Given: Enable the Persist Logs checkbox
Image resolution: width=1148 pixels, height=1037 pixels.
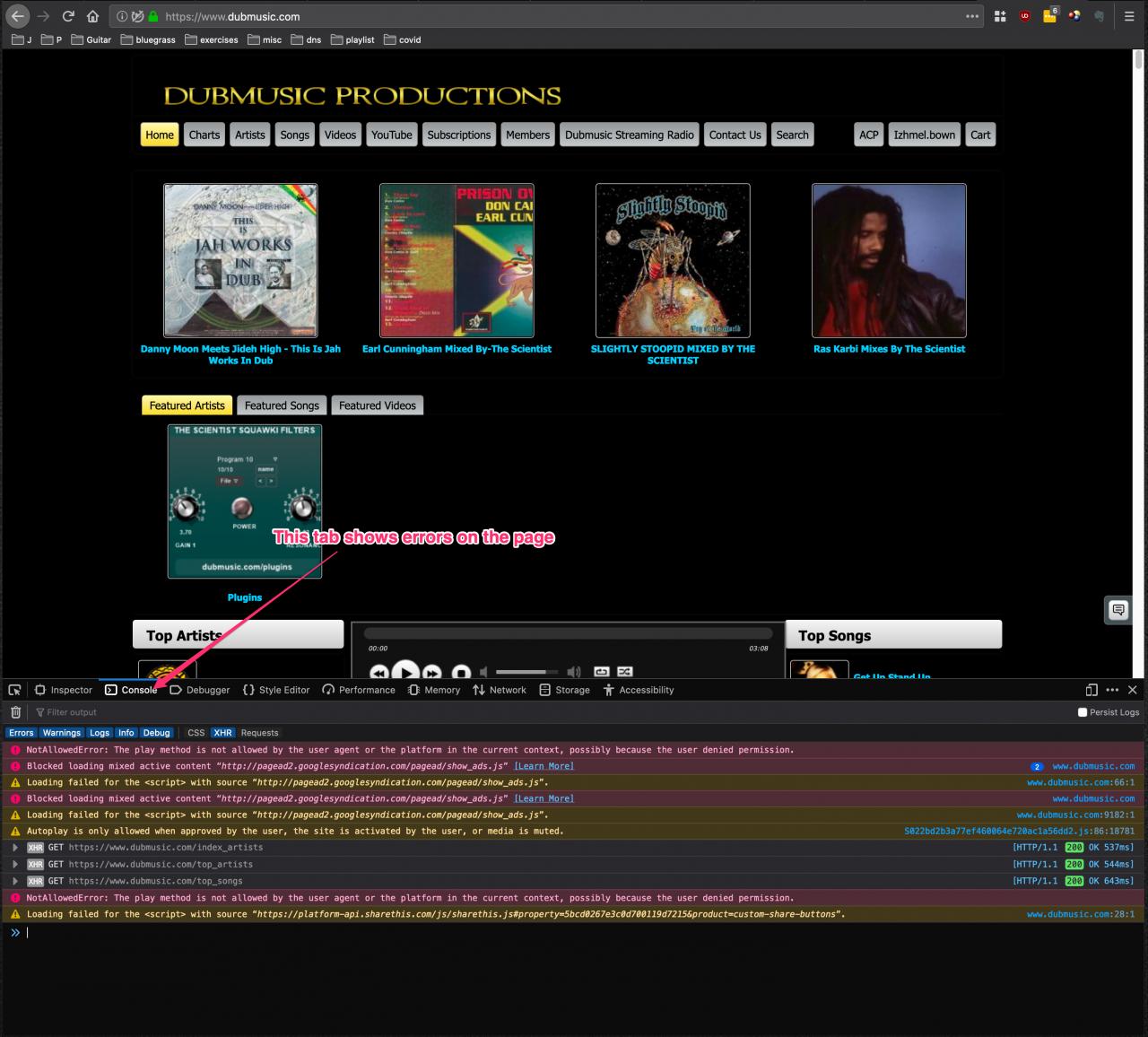Looking at the screenshot, I should (1083, 712).
